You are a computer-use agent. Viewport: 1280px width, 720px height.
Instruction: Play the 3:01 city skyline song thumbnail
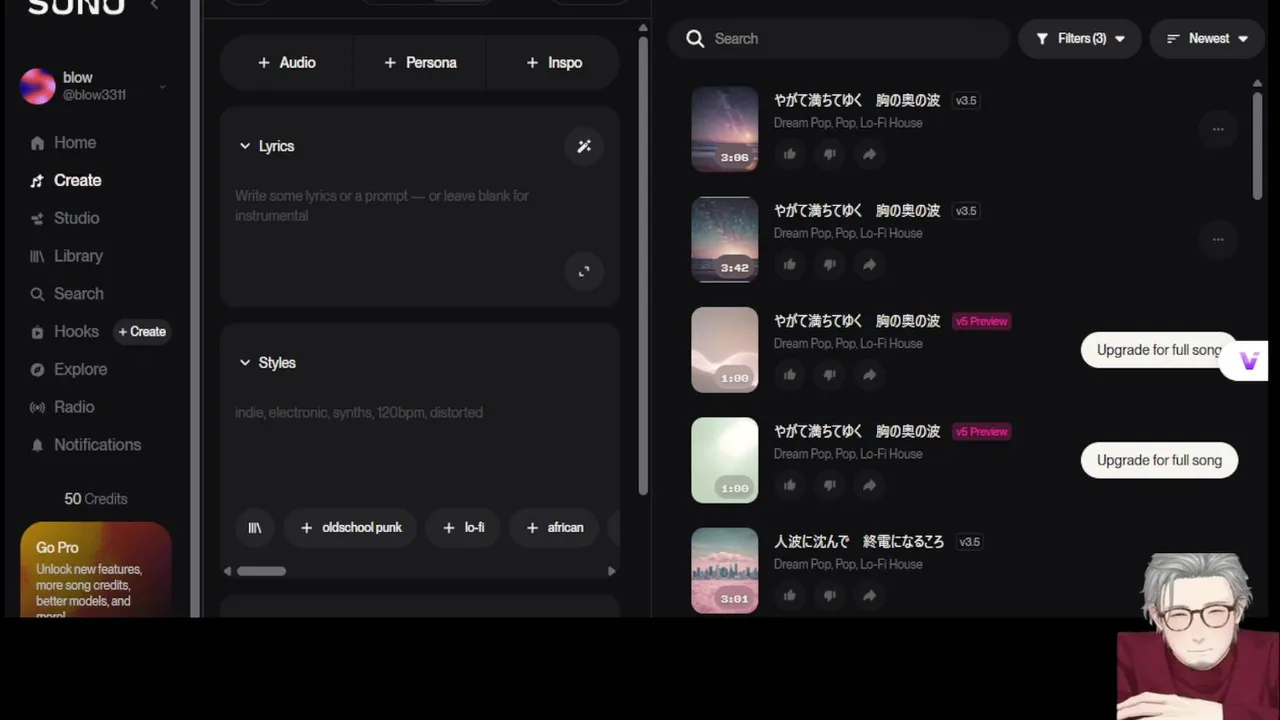point(725,570)
